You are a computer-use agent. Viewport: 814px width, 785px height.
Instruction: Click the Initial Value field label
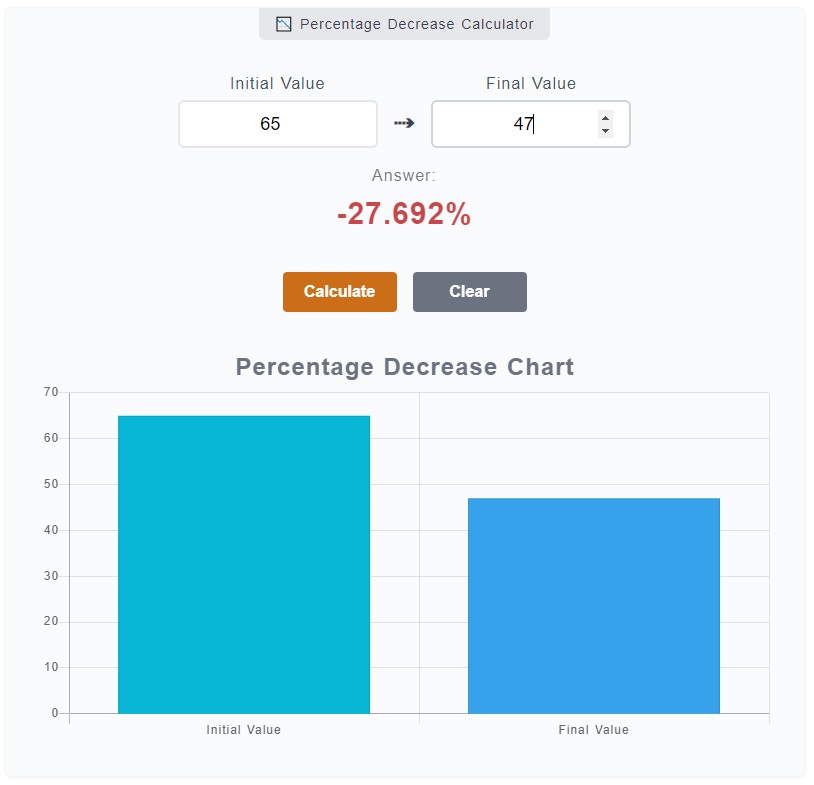click(277, 83)
